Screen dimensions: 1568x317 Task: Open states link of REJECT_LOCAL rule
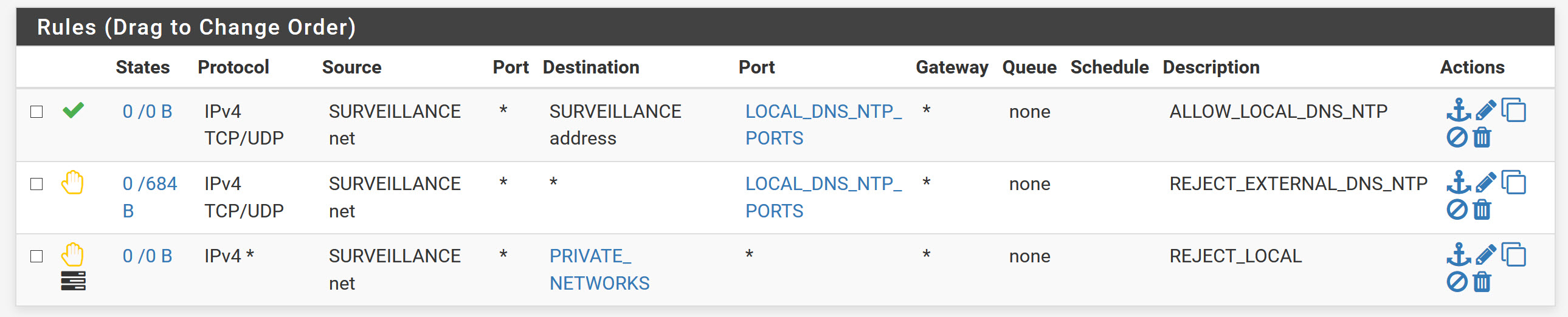[x=147, y=256]
